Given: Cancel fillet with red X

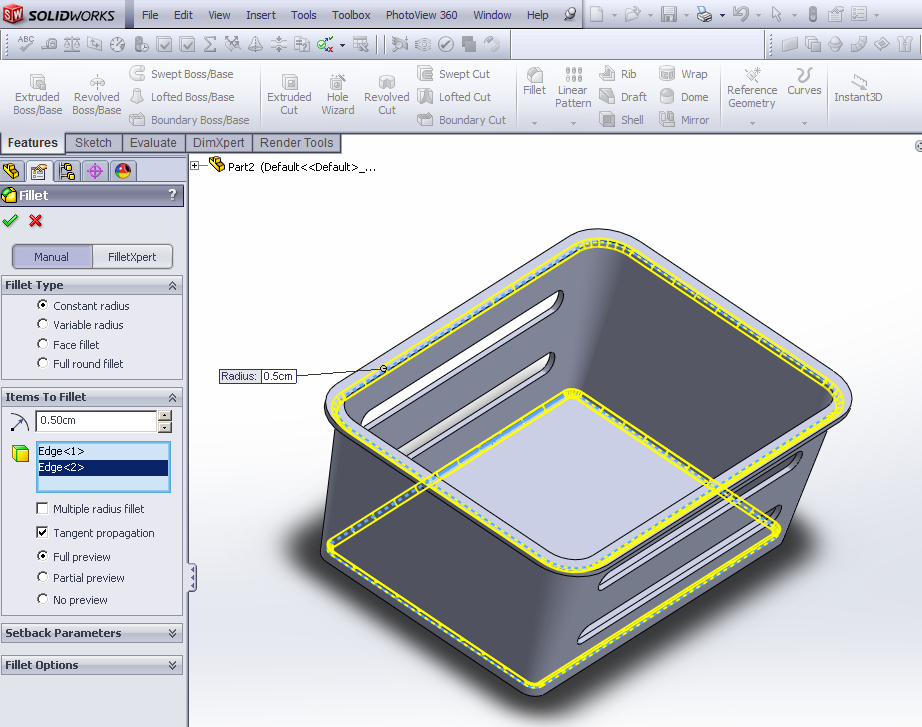Looking at the screenshot, I should (x=36, y=221).
